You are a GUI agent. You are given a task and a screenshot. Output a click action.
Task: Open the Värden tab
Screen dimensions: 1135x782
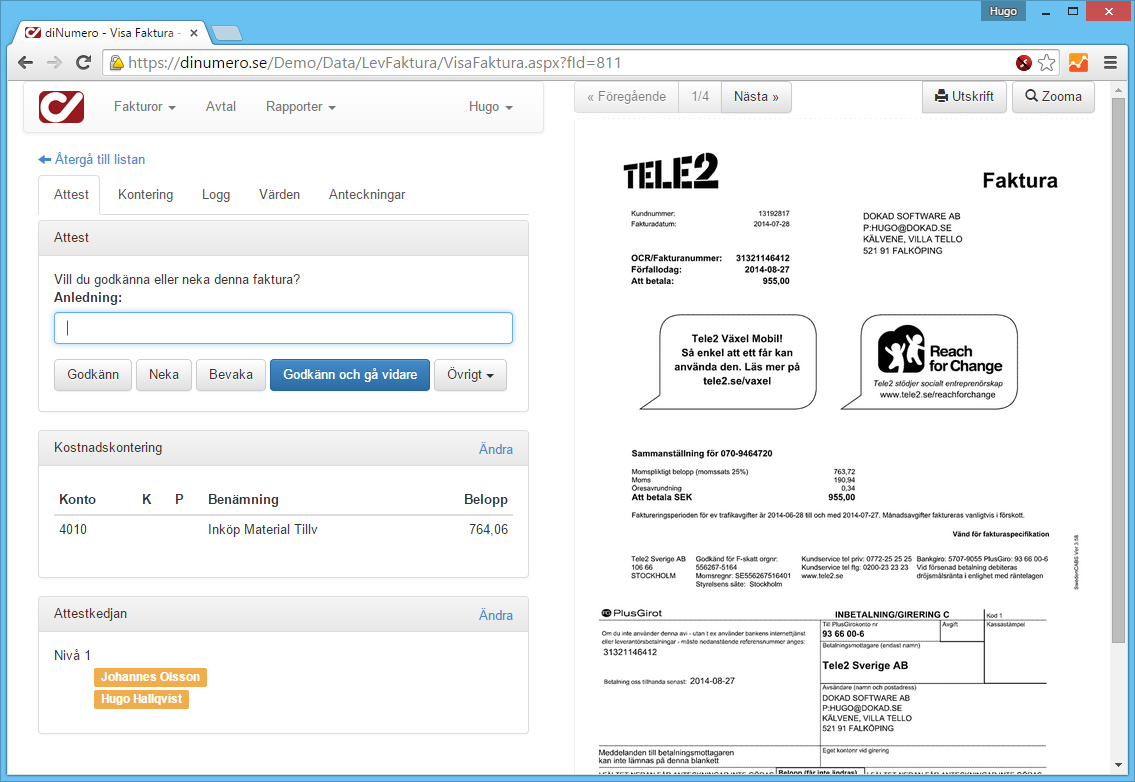tap(279, 194)
